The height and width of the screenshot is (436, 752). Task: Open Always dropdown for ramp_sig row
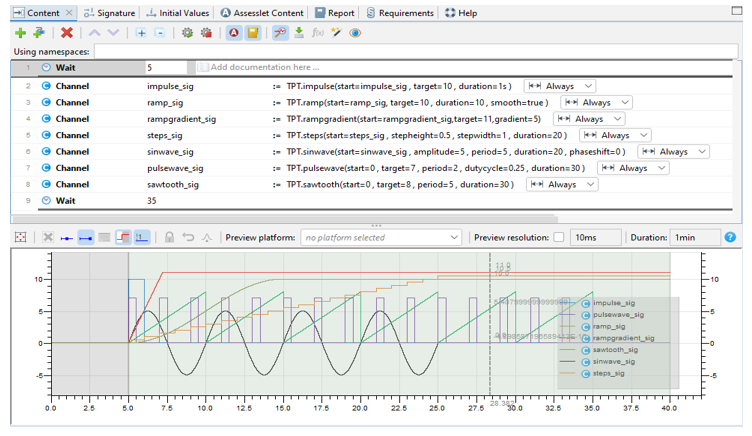pos(597,103)
